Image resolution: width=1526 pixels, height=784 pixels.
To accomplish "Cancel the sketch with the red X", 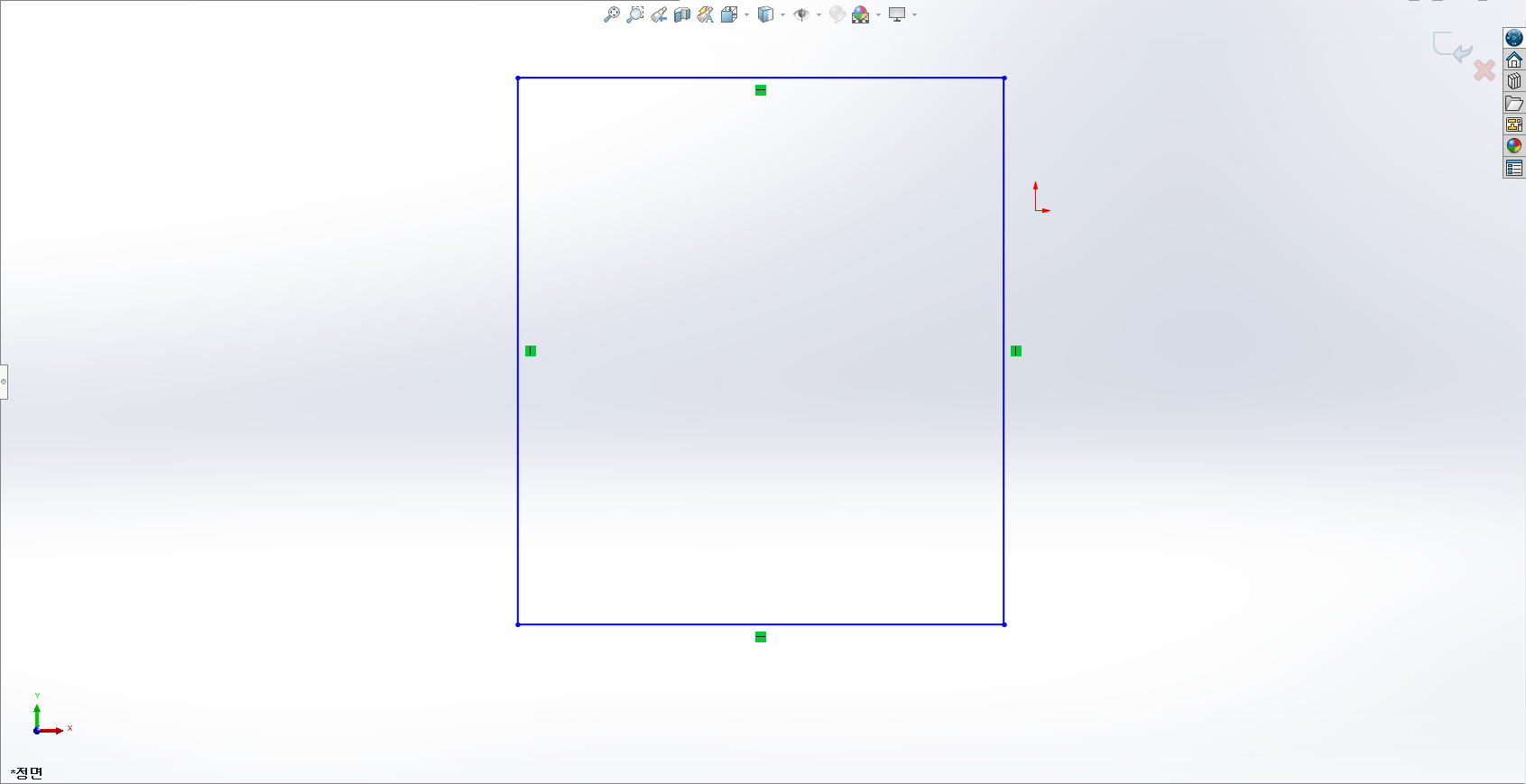I will click(x=1484, y=69).
